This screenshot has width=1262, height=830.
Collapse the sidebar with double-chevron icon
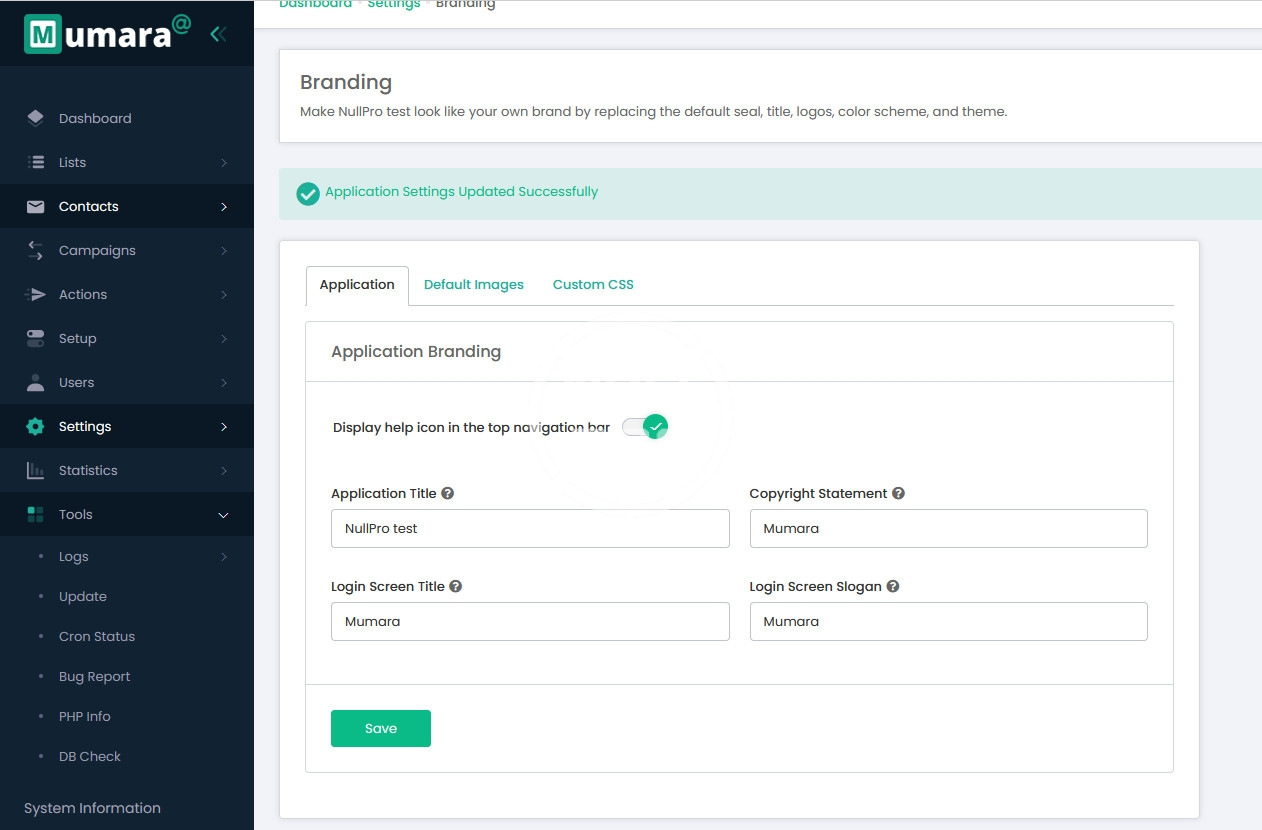(x=218, y=34)
